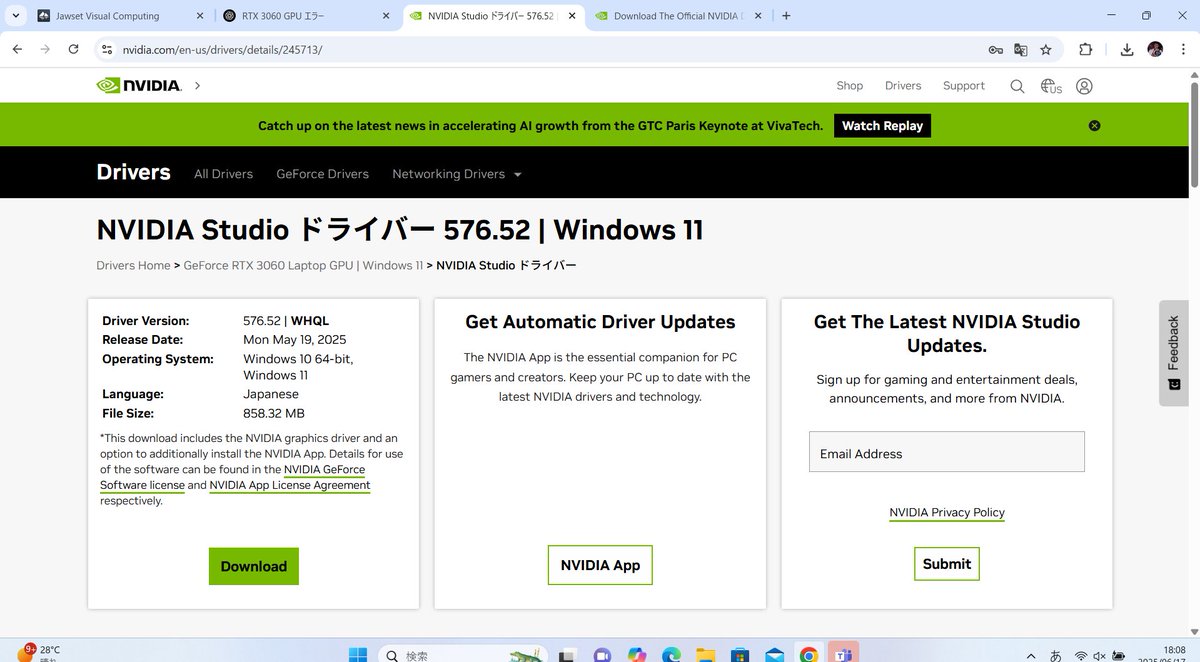Dismiss the green GTC Paris banner
This screenshot has width=1200, height=662.
1094,126
